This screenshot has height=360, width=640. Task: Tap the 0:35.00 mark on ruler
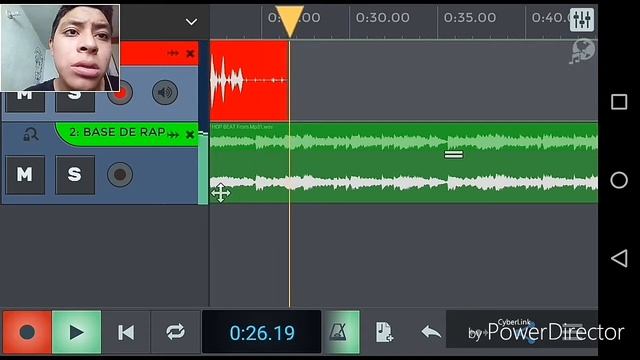[x=470, y=18]
